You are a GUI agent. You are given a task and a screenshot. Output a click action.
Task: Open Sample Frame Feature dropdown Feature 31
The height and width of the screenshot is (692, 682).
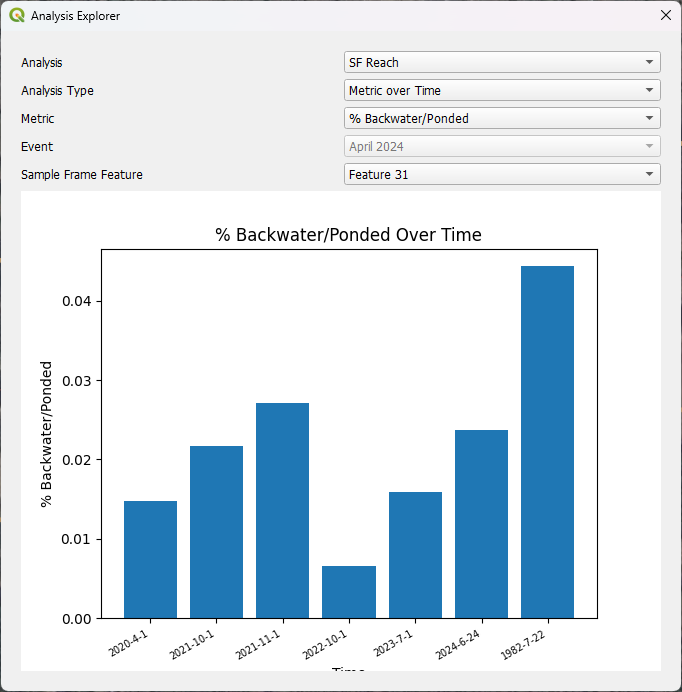tap(502, 174)
